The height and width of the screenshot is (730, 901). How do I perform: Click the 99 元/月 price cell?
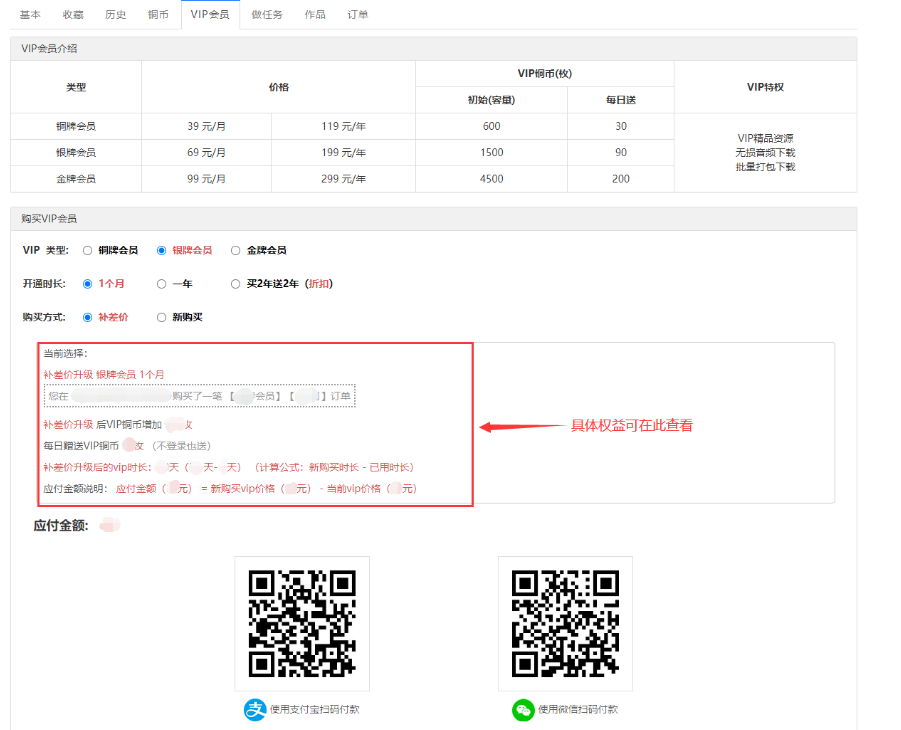pyautogui.click(x=206, y=179)
